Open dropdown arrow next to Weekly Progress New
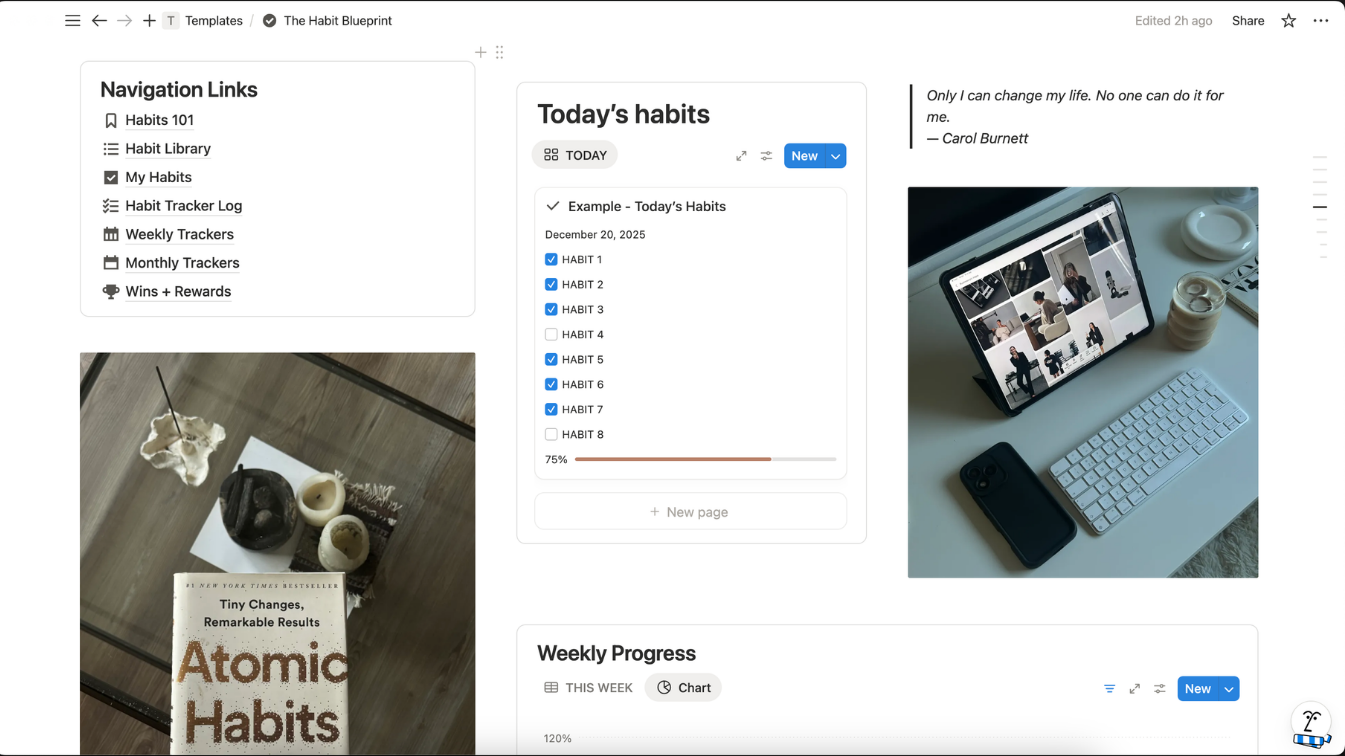Viewport: 1345px width, 756px height. point(1229,689)
